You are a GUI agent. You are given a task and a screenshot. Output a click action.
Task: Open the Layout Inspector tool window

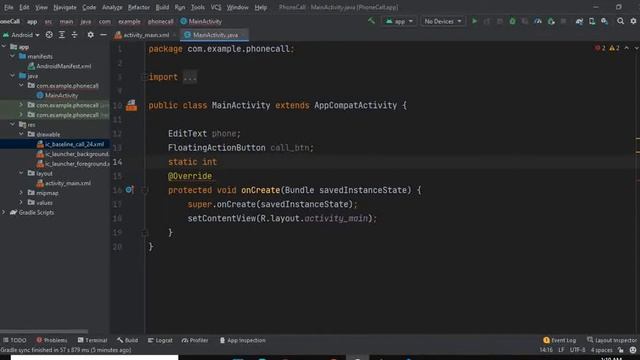point(611,340)
